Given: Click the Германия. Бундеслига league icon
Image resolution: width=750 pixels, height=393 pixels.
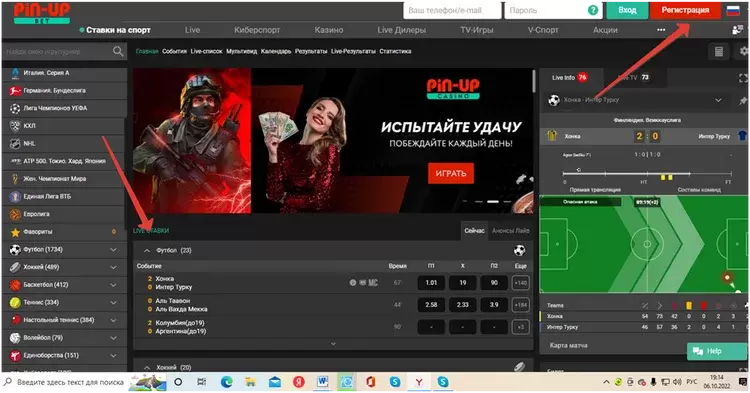Looking at the screenshot, I should 15,91.
